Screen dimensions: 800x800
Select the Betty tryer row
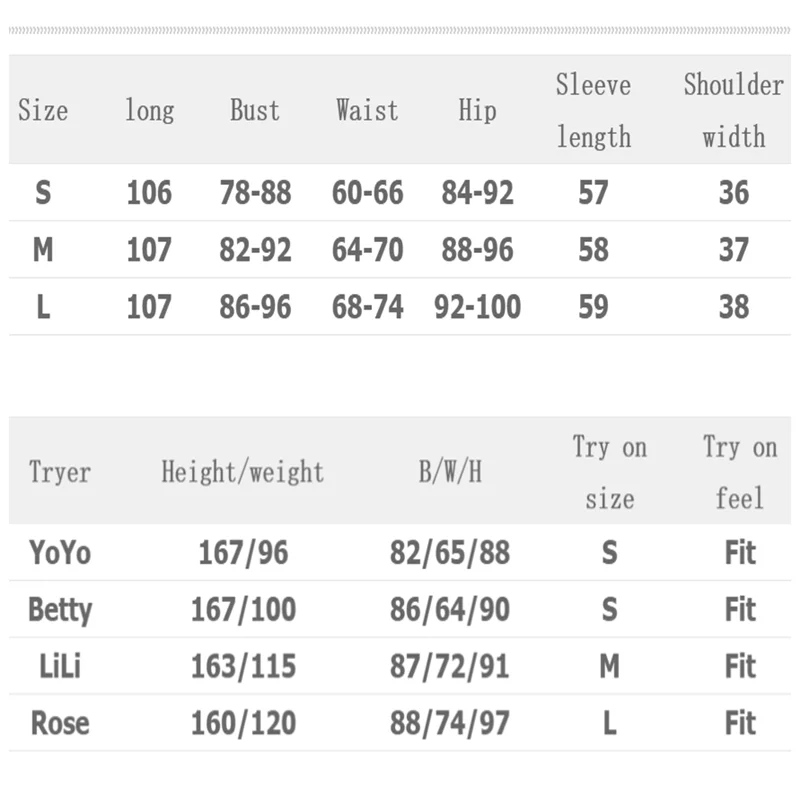(x=400, y=609)
